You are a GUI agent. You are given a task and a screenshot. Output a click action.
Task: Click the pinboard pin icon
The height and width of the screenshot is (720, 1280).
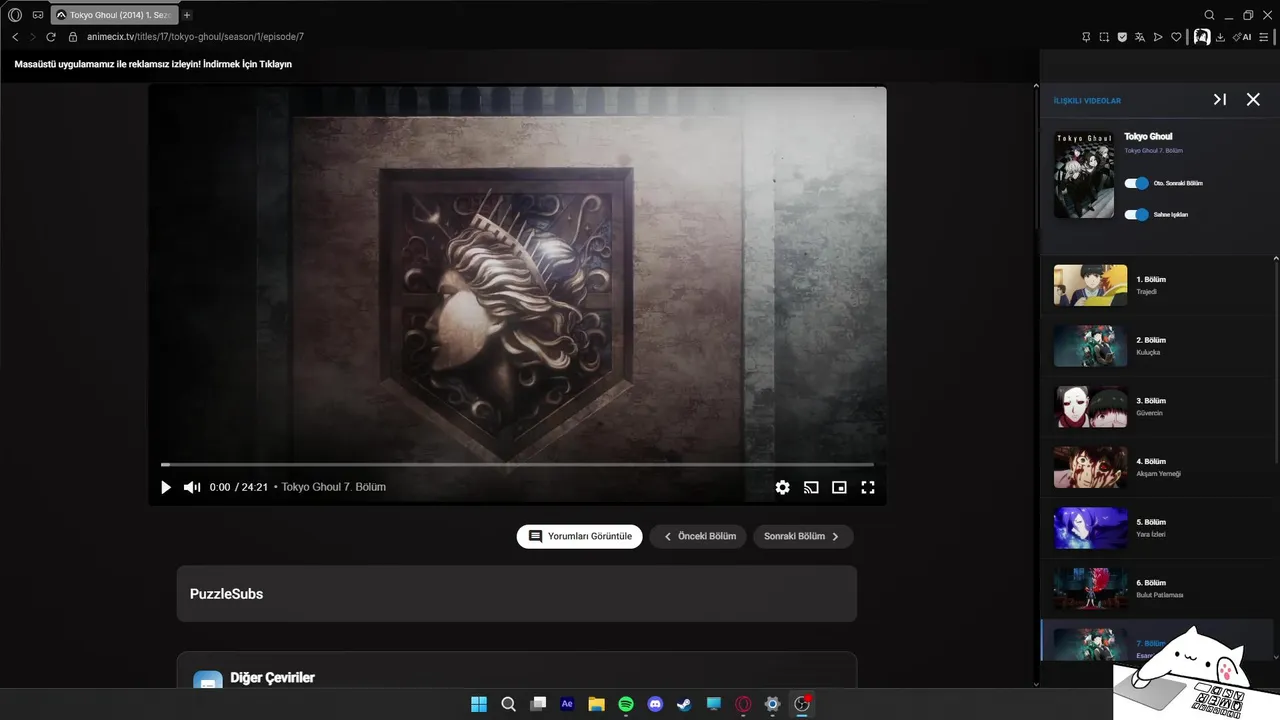click(1086, 37)
